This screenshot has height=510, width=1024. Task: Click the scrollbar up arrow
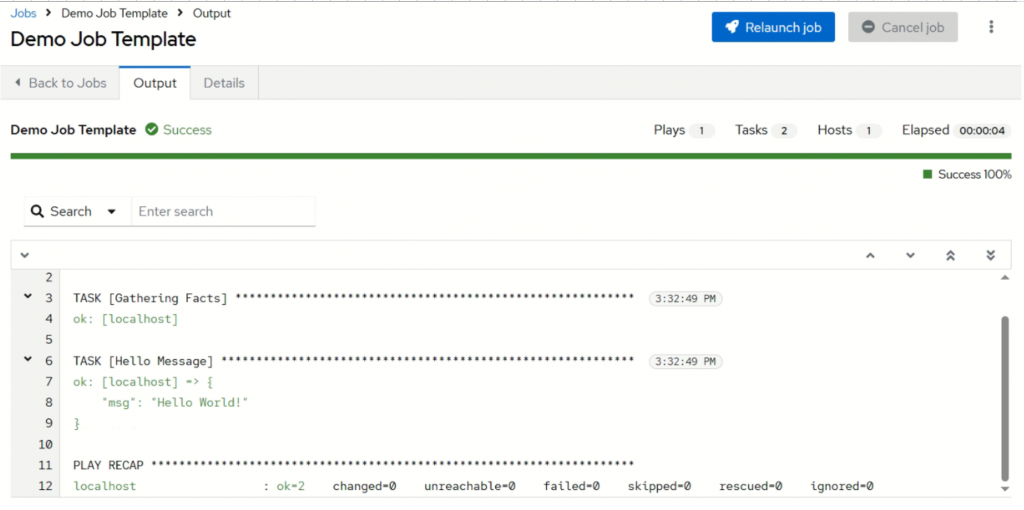1004,278
